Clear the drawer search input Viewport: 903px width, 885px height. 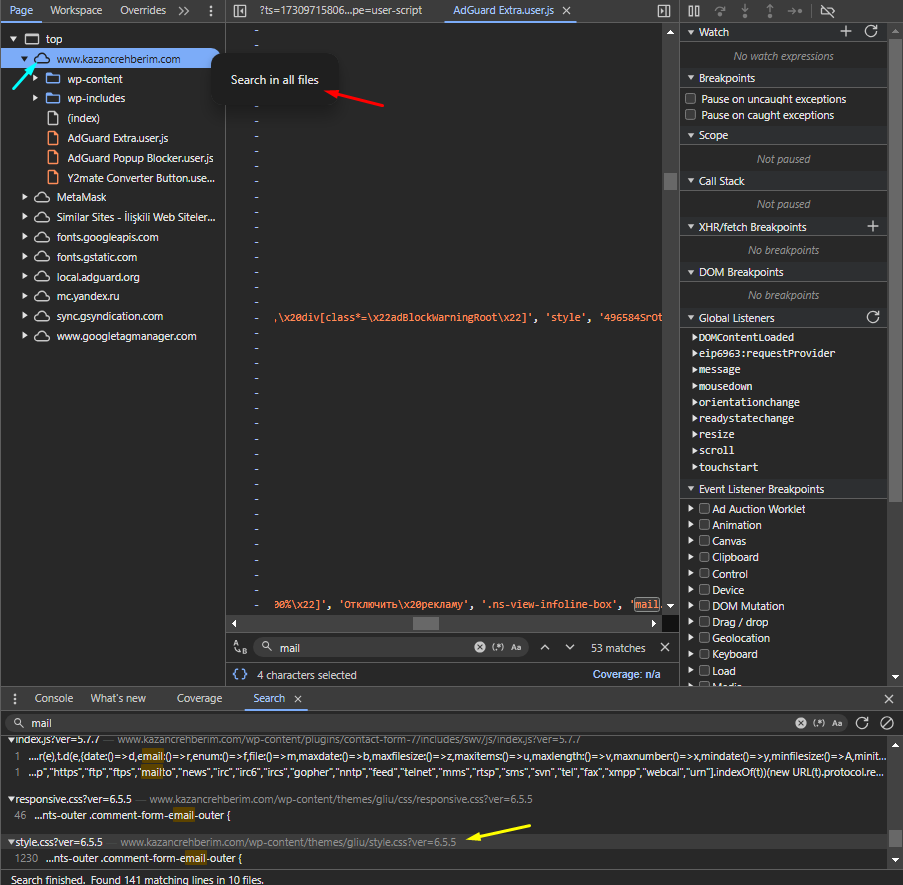pos(801,723)
